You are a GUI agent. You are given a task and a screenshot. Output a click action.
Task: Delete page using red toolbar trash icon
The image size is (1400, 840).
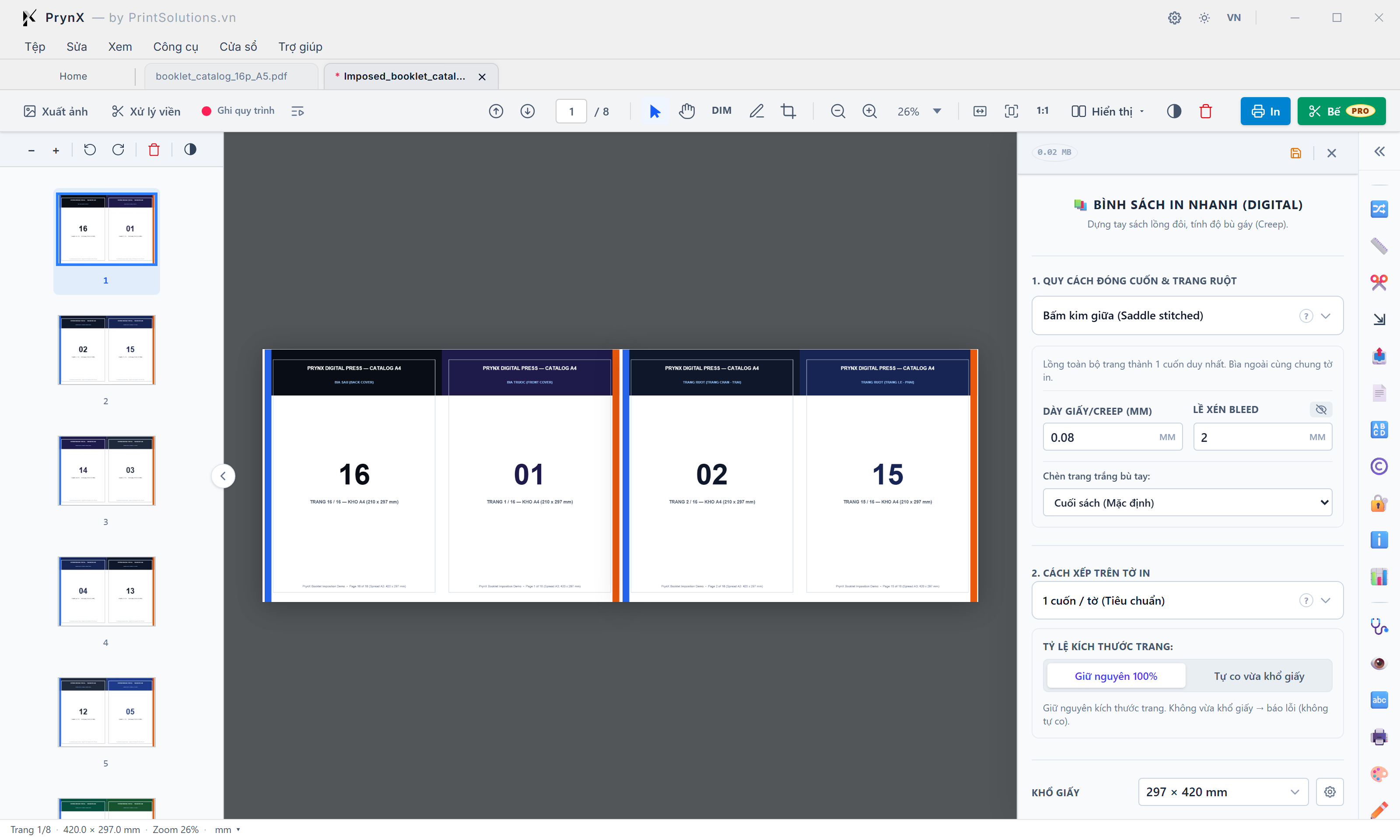click(x=1205, y=112)
